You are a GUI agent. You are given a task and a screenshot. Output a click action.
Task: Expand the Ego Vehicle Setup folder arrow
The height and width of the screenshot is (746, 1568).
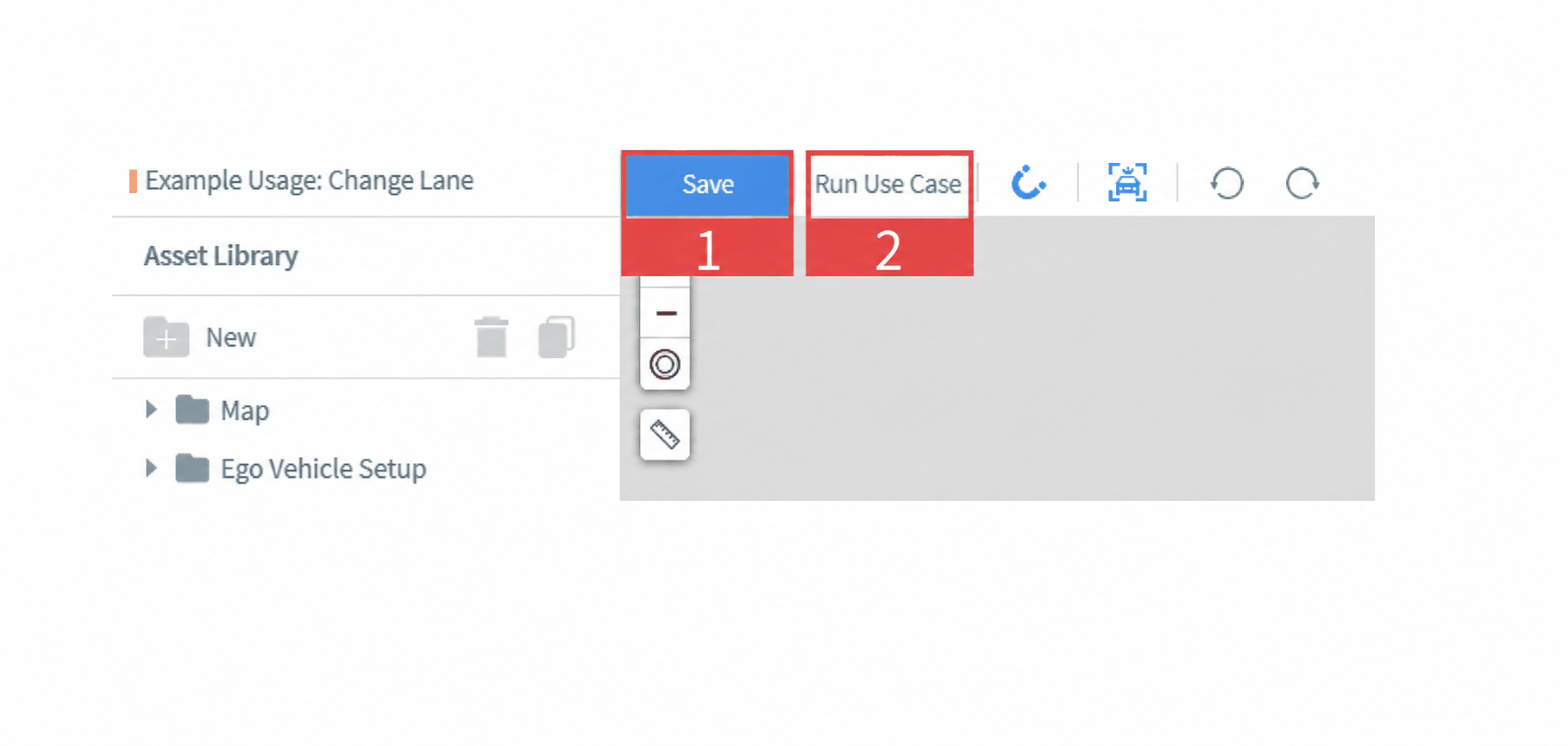[151, 468]
